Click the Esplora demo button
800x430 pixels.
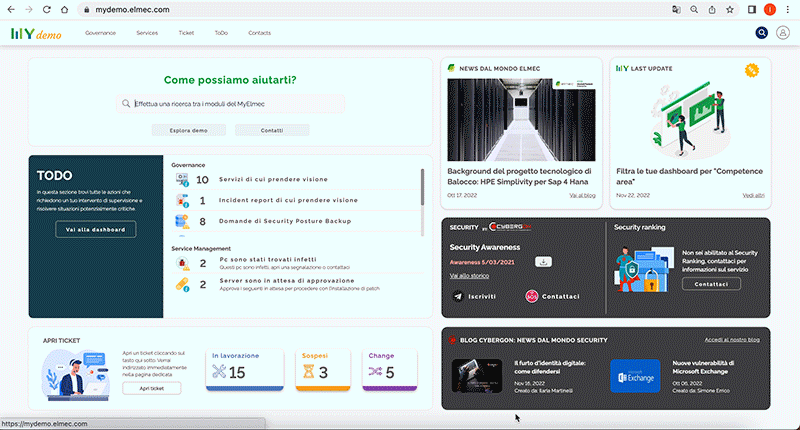[185, 130]
